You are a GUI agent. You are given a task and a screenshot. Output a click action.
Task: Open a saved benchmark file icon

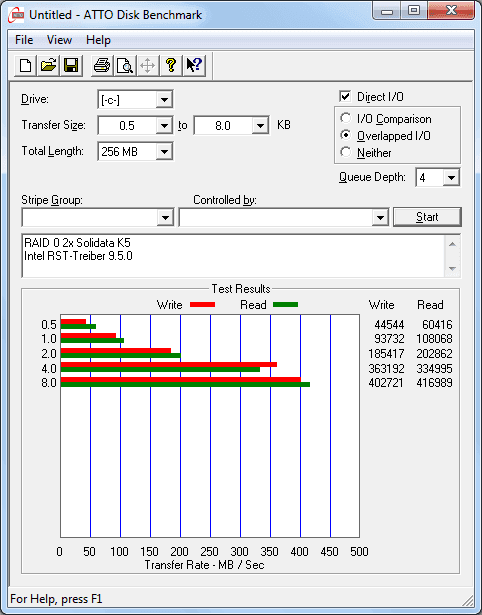[x=48, y=65]
